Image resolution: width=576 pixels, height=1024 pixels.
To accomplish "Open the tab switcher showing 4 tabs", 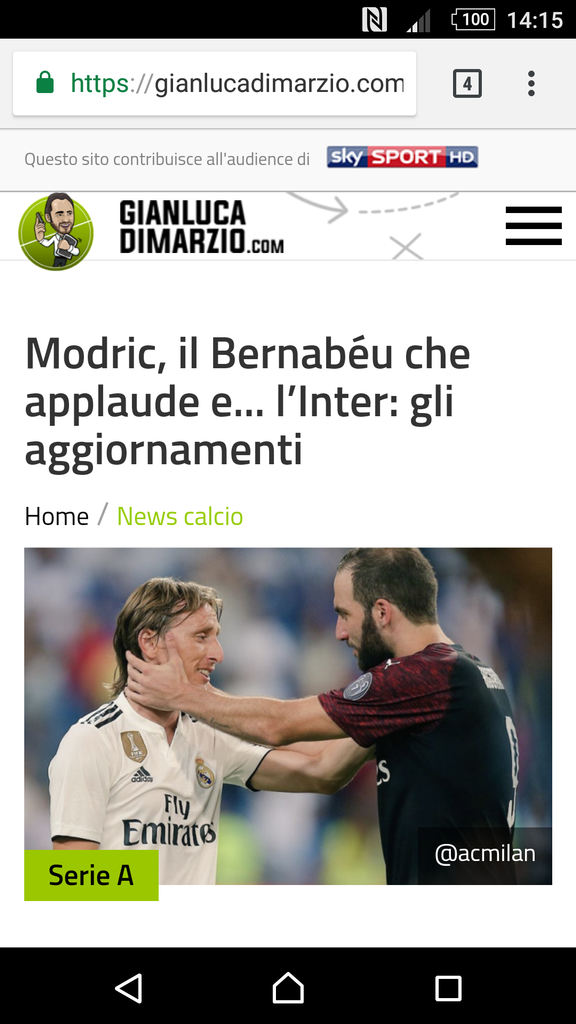I will pos(467,84).
